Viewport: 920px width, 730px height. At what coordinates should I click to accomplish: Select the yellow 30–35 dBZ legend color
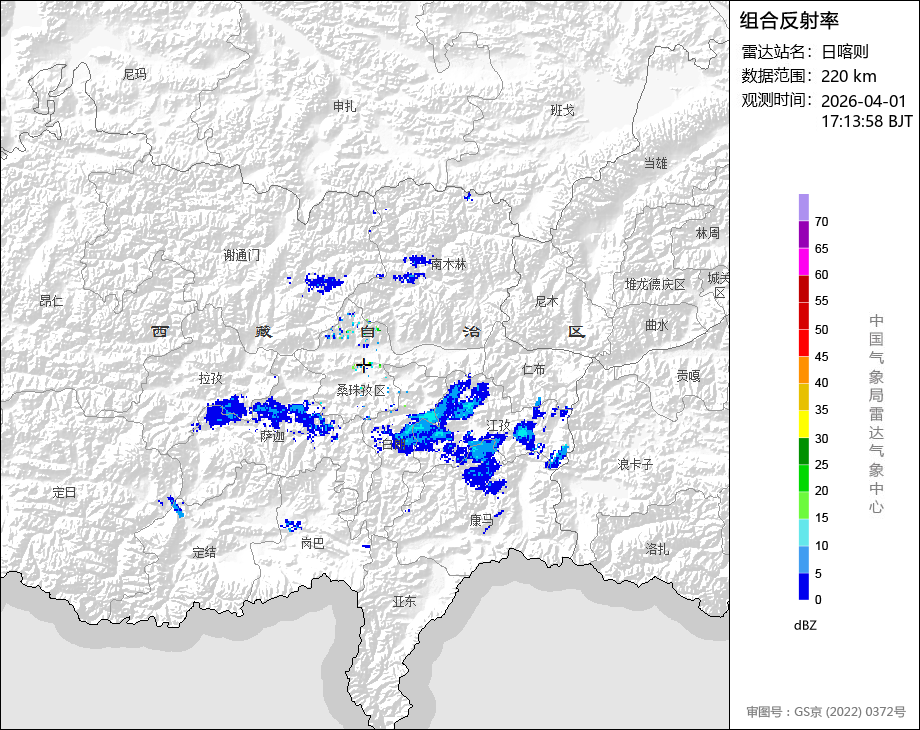click(x=803, y=424)
